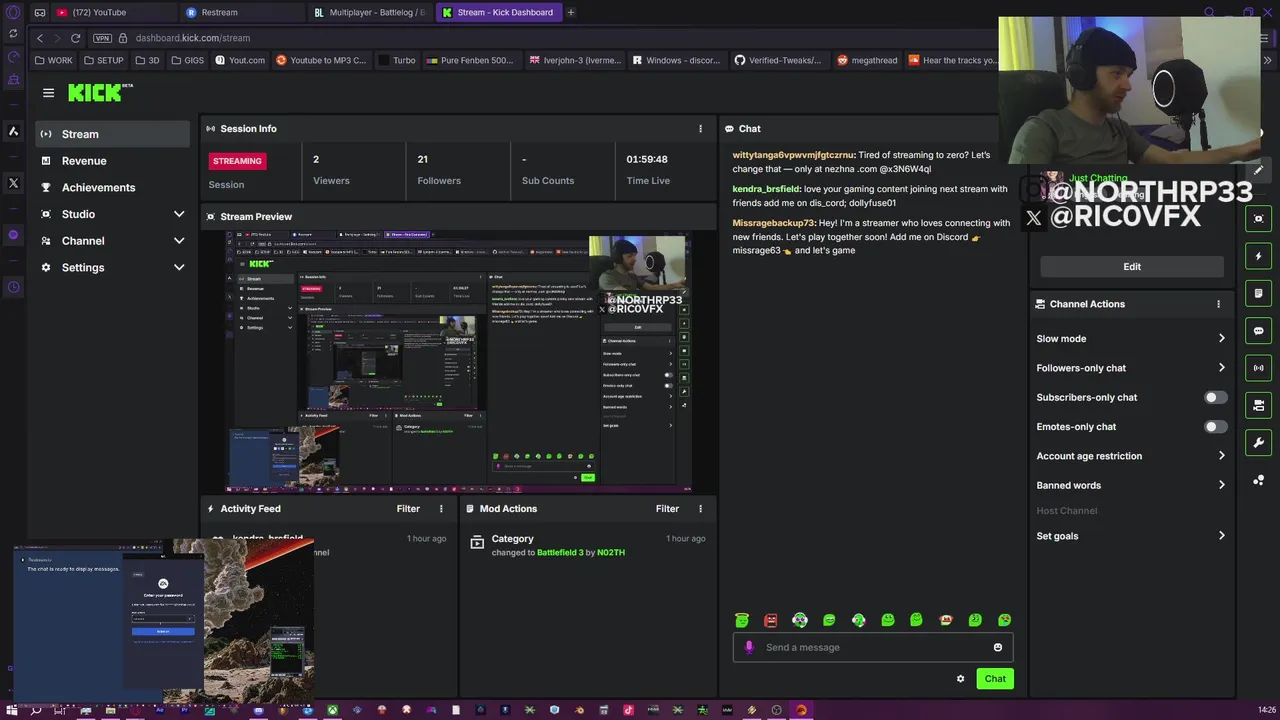Click the chat bubble icon on right toolbar
1280x720 pixels.
(x=1258, y=330)
